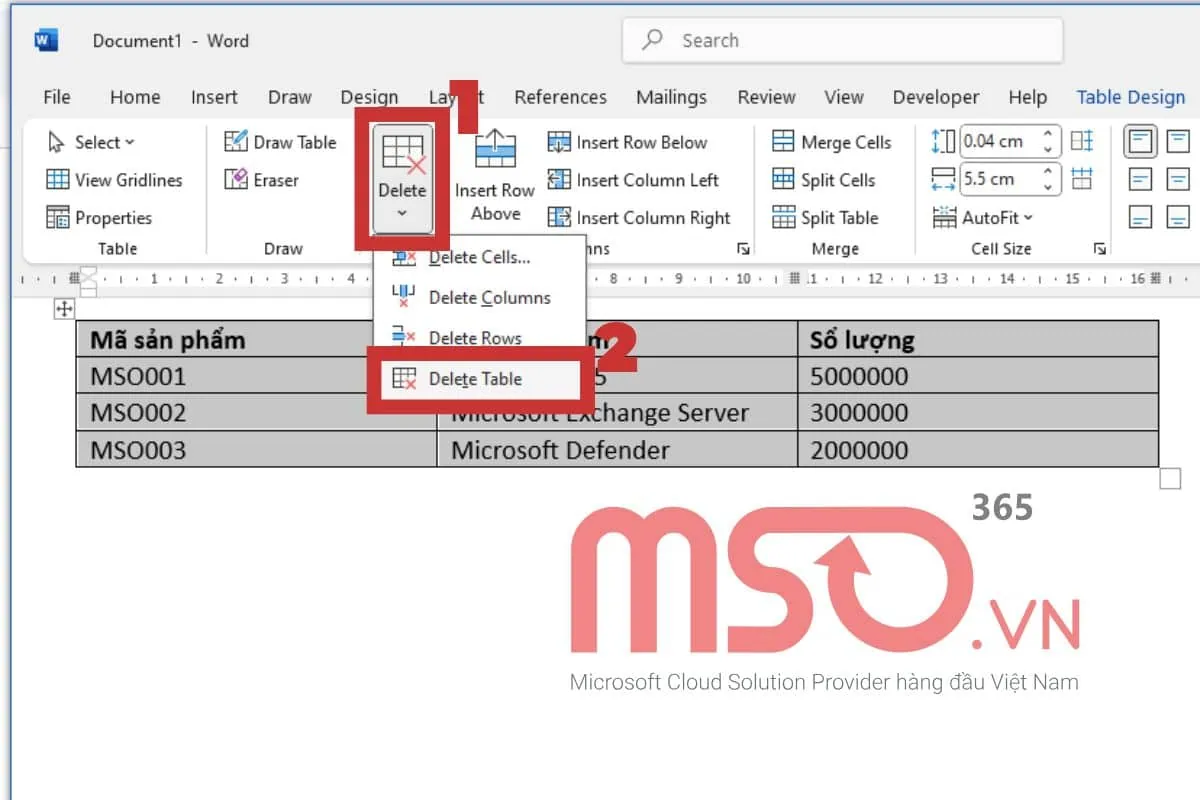Viewport: 1200px width, 800px height.
Task: Click Insert Row Below
Action: [628, 142]
